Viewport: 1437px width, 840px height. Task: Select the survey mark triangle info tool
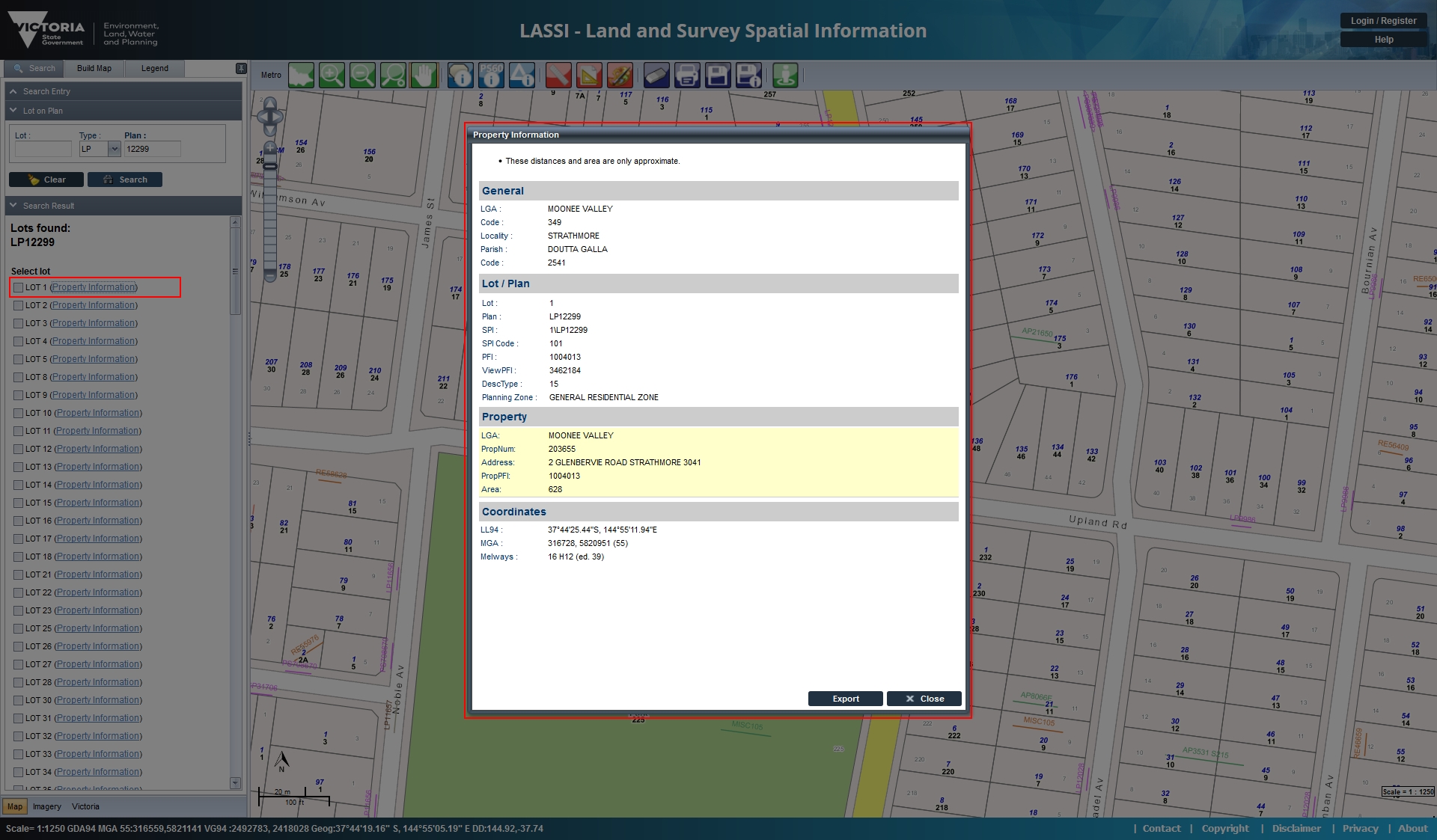point(522,75)
